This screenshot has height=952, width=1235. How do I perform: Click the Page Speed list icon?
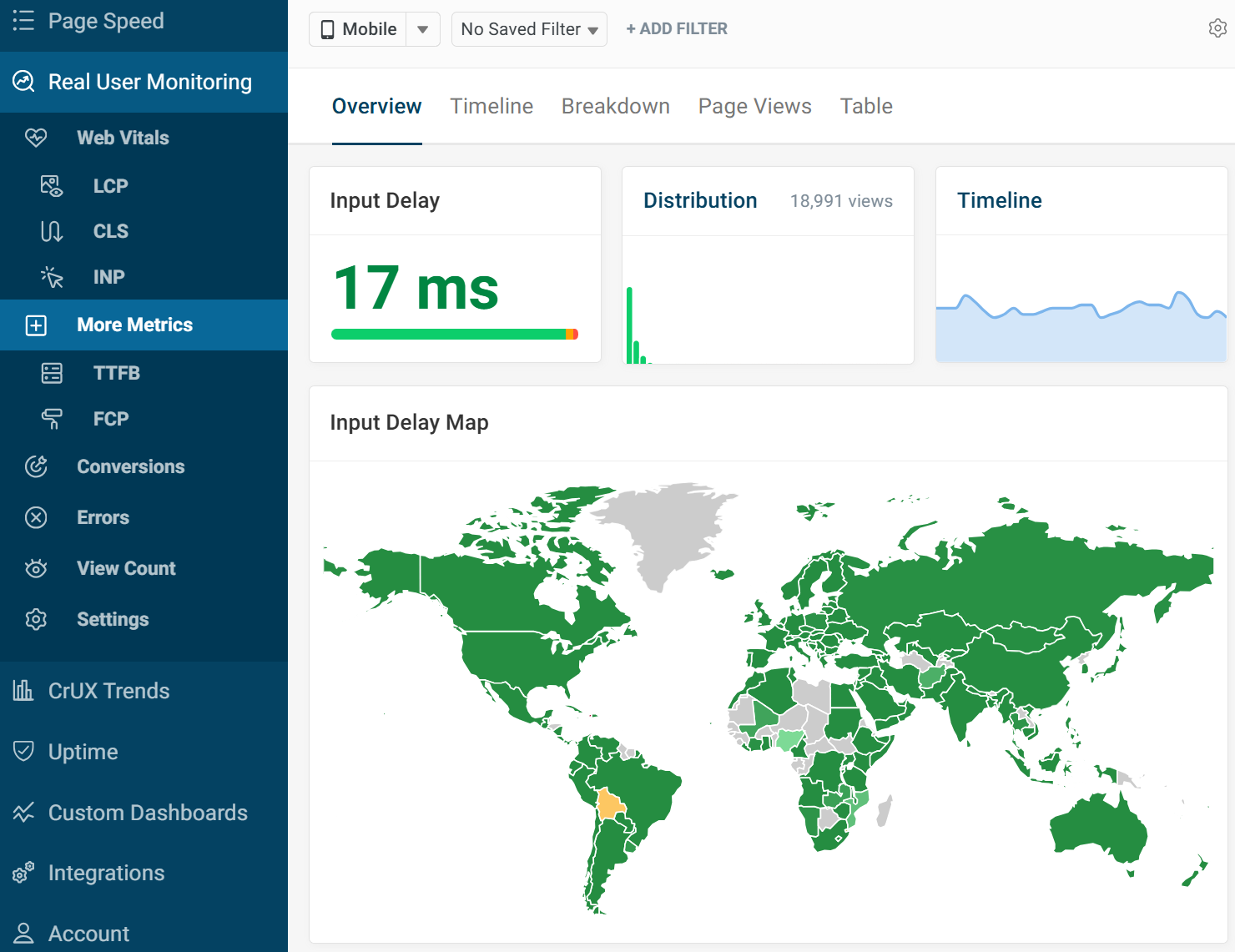point(23,21)
